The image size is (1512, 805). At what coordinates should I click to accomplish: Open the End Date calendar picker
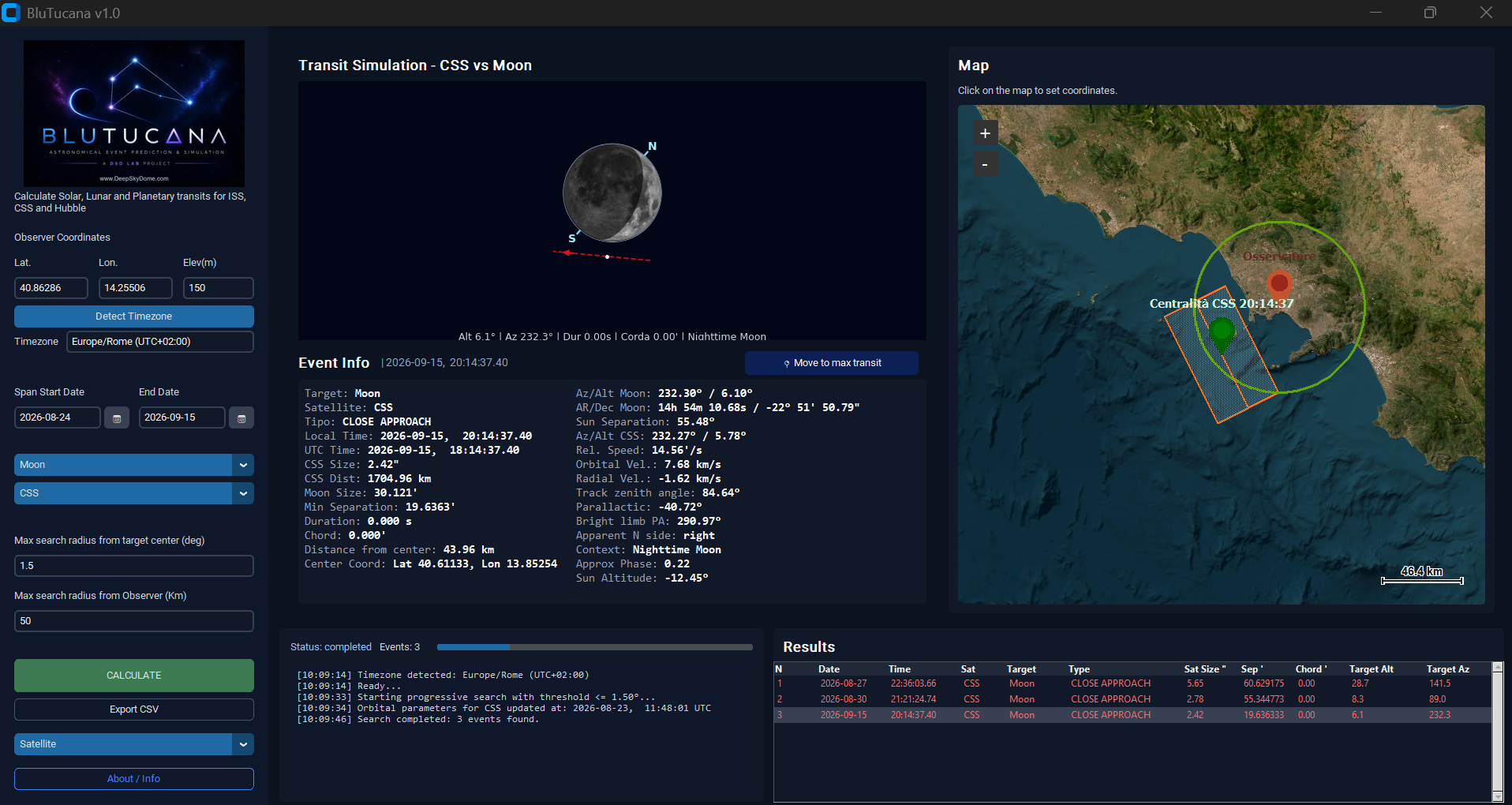coord(241,418)
